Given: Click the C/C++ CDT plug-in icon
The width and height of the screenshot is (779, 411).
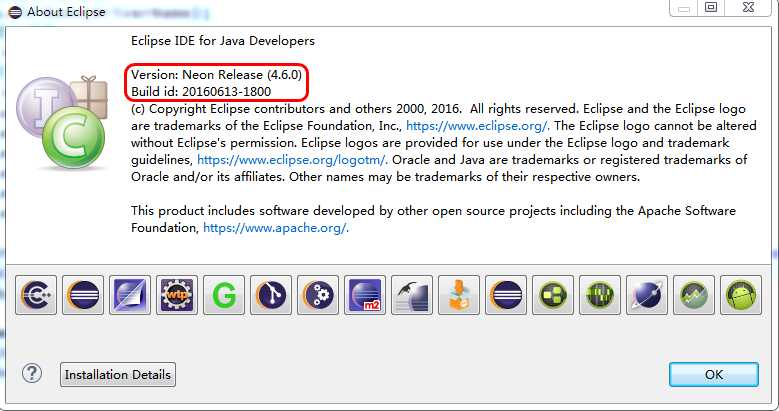Looking at the screenshot, I should 36,295.
